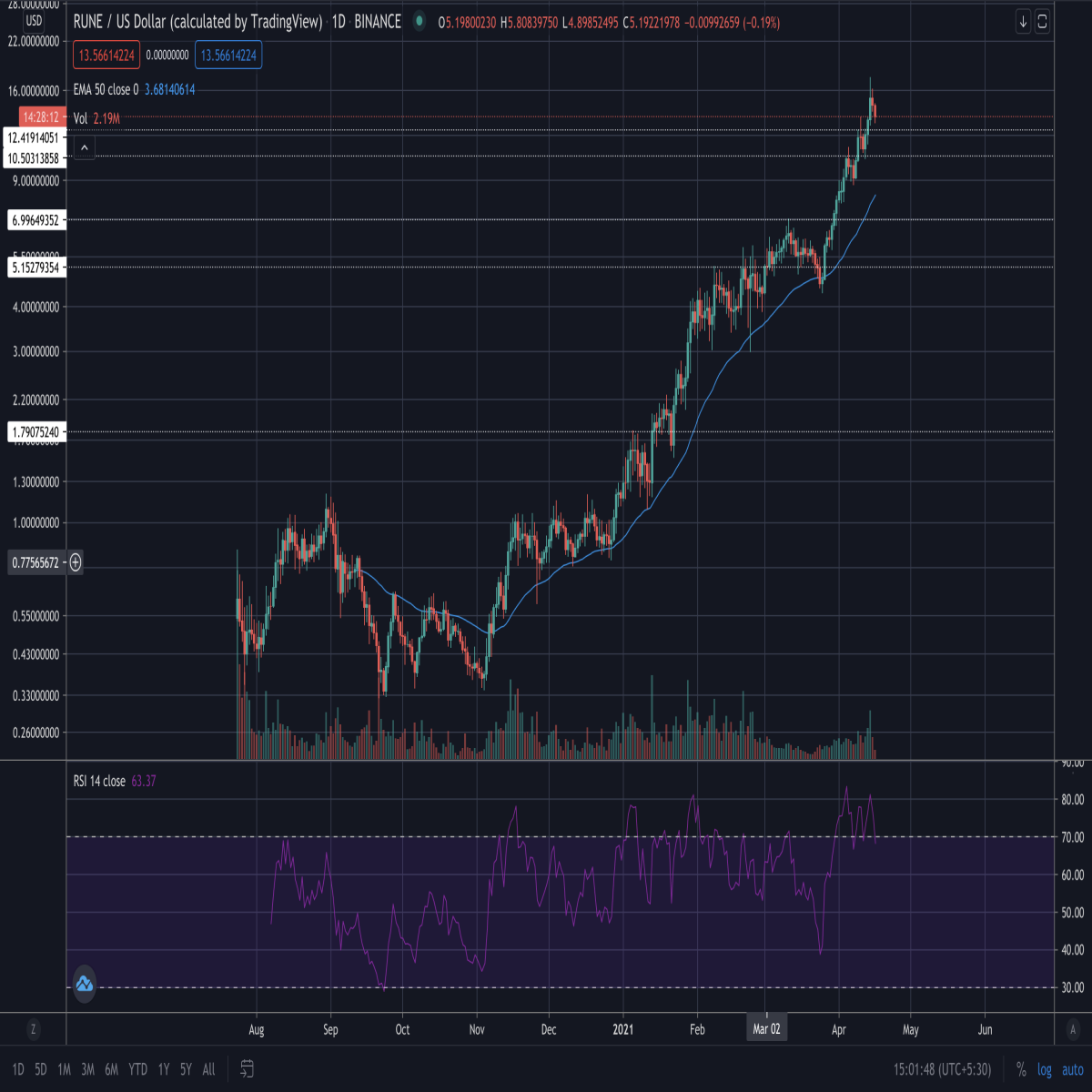Image resolution: width=1092 pixels, height=1092 pixels.
Task: Click the Vol indicator legend
Action: (80, 118)
